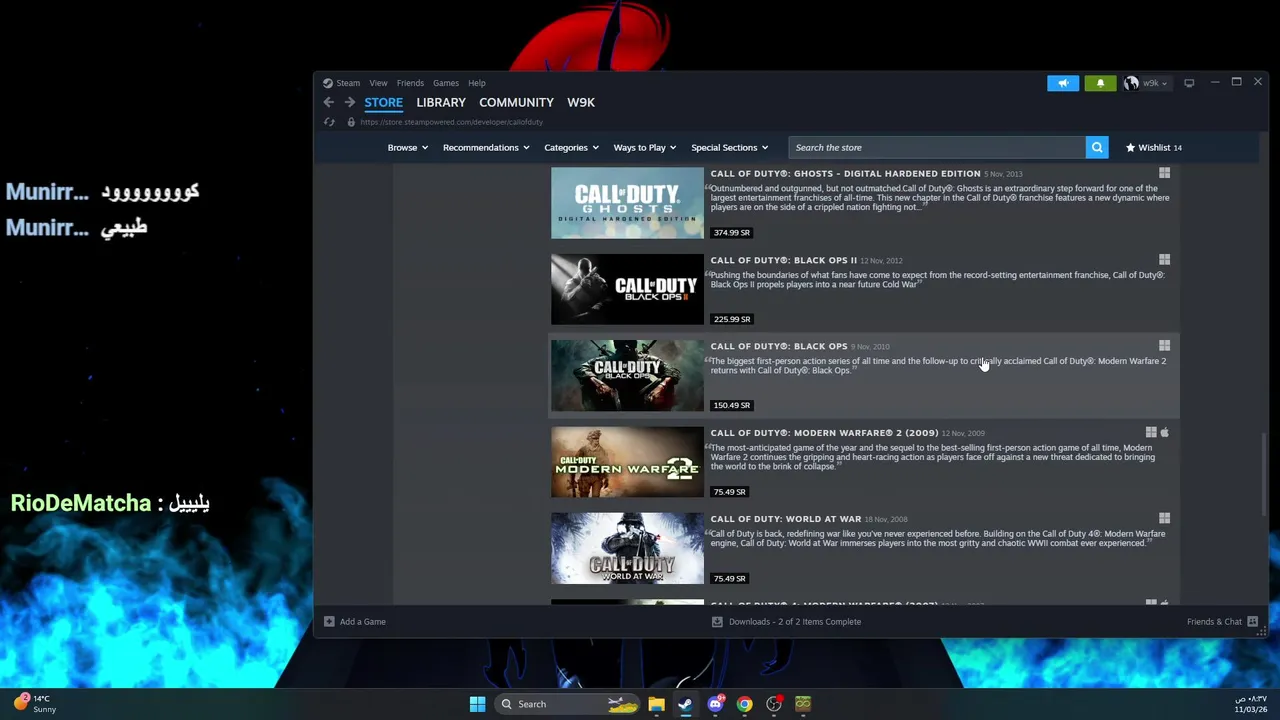Open the Wishlist 14 link

tap(1153, 147)
